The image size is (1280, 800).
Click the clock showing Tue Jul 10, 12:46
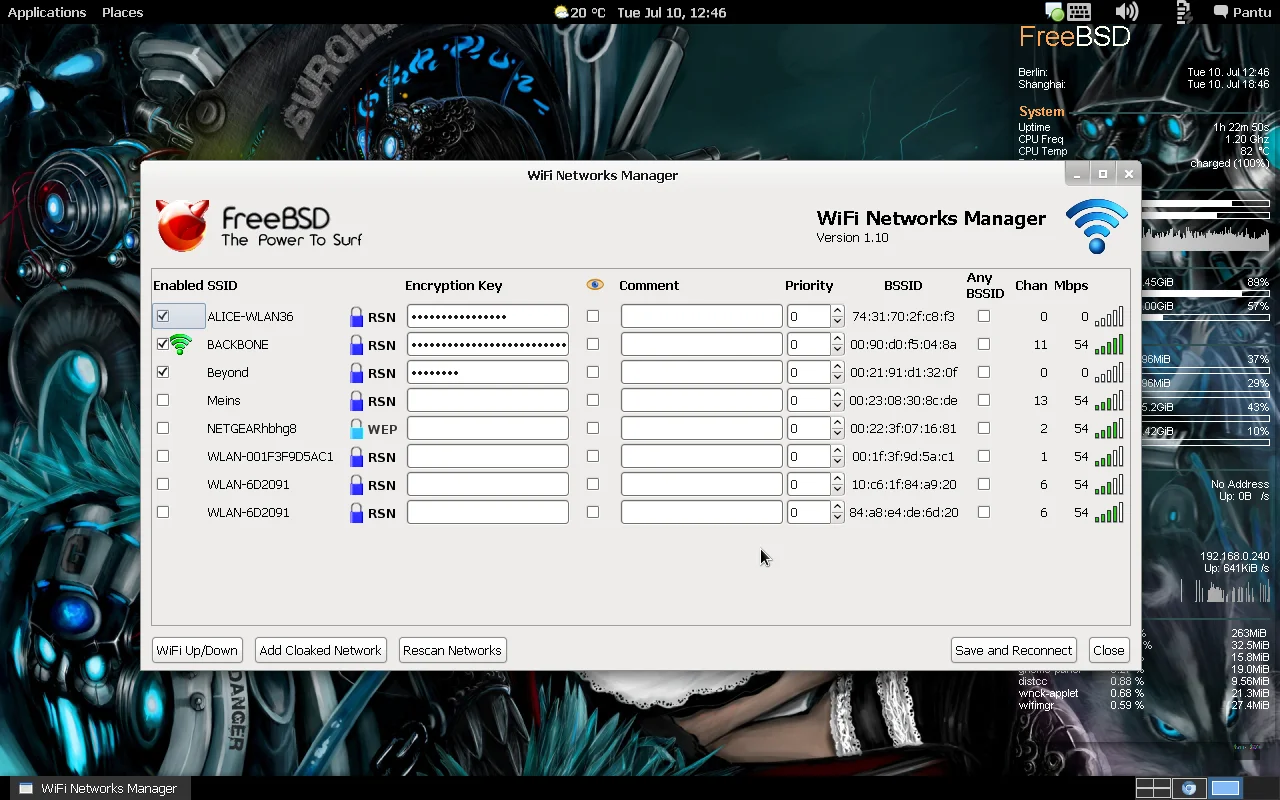pyautogui.click(x=671, y=12)
